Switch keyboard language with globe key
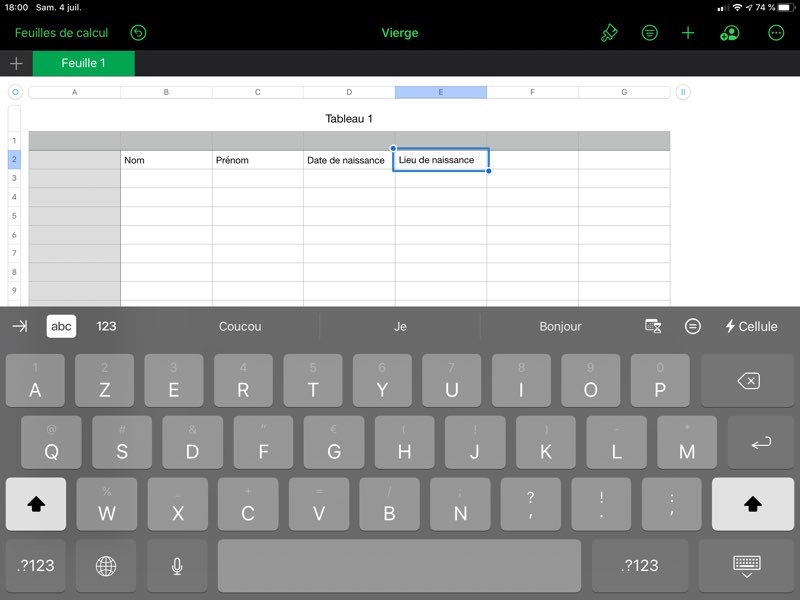 (x=106, y=566)
